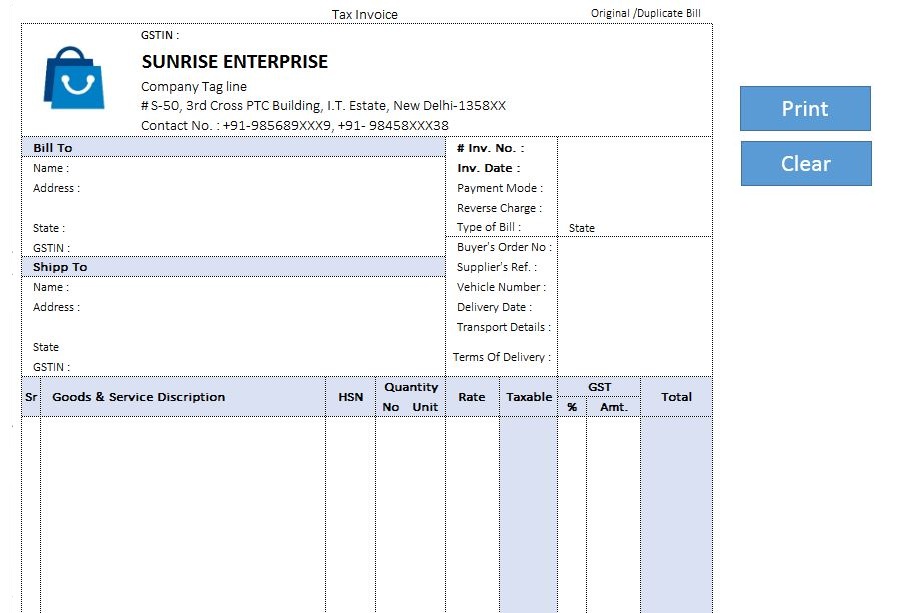This screenshot has height=613, width=900.
Task: Click the Invoice Number value cell
Action: 634,148
